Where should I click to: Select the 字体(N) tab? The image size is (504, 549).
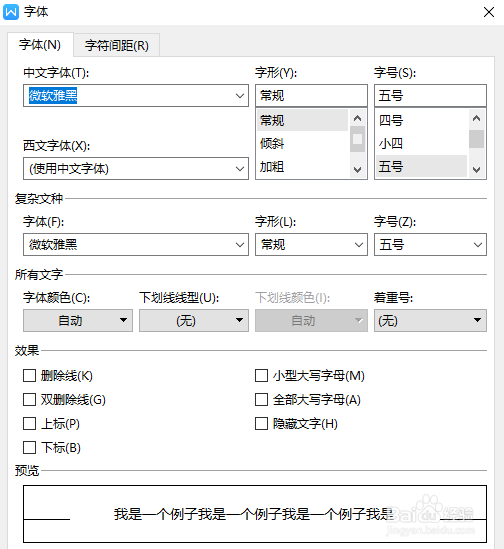(x=40, y=44)
